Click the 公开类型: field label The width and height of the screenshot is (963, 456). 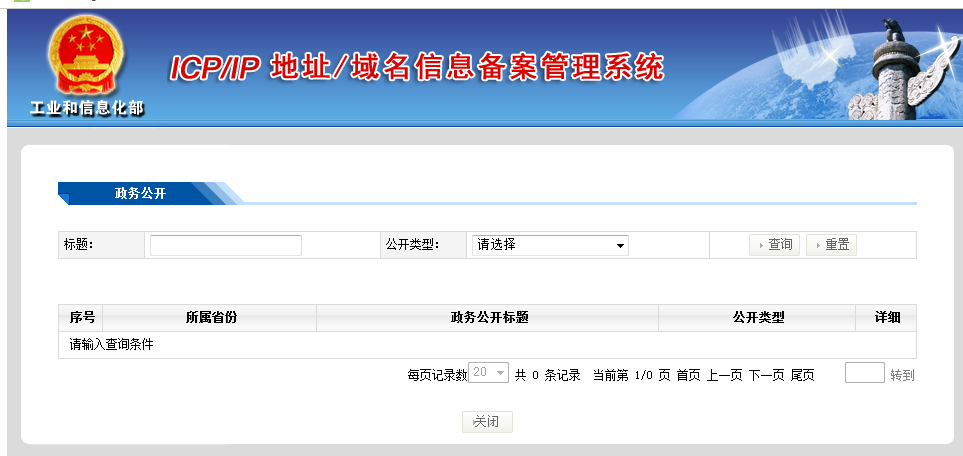(413, 245)
